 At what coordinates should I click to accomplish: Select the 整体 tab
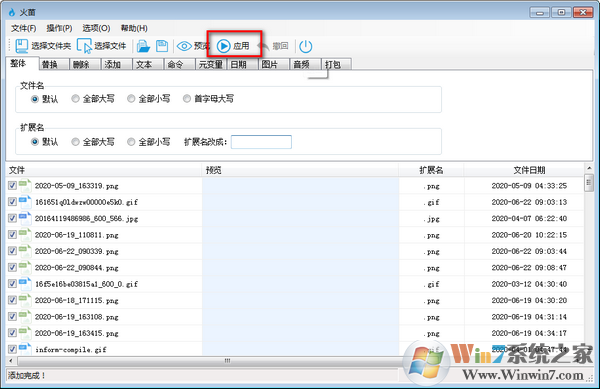point(23,63)
